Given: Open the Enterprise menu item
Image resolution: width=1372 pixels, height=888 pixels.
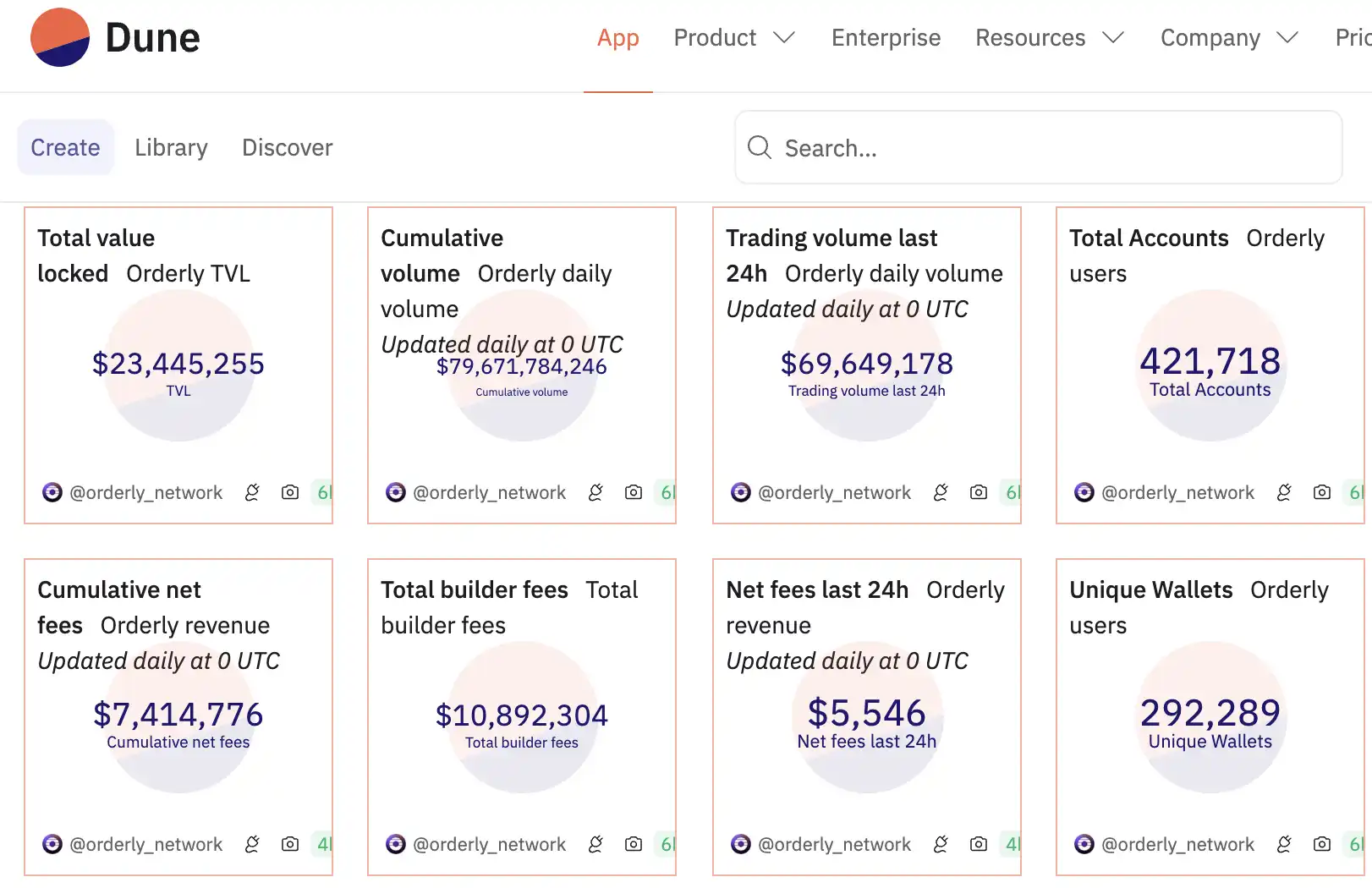Looking at the screenshot, I should (x=886, y=38).
